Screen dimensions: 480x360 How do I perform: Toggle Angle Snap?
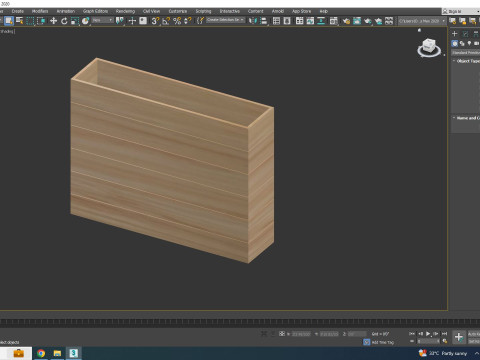[166, 21]
